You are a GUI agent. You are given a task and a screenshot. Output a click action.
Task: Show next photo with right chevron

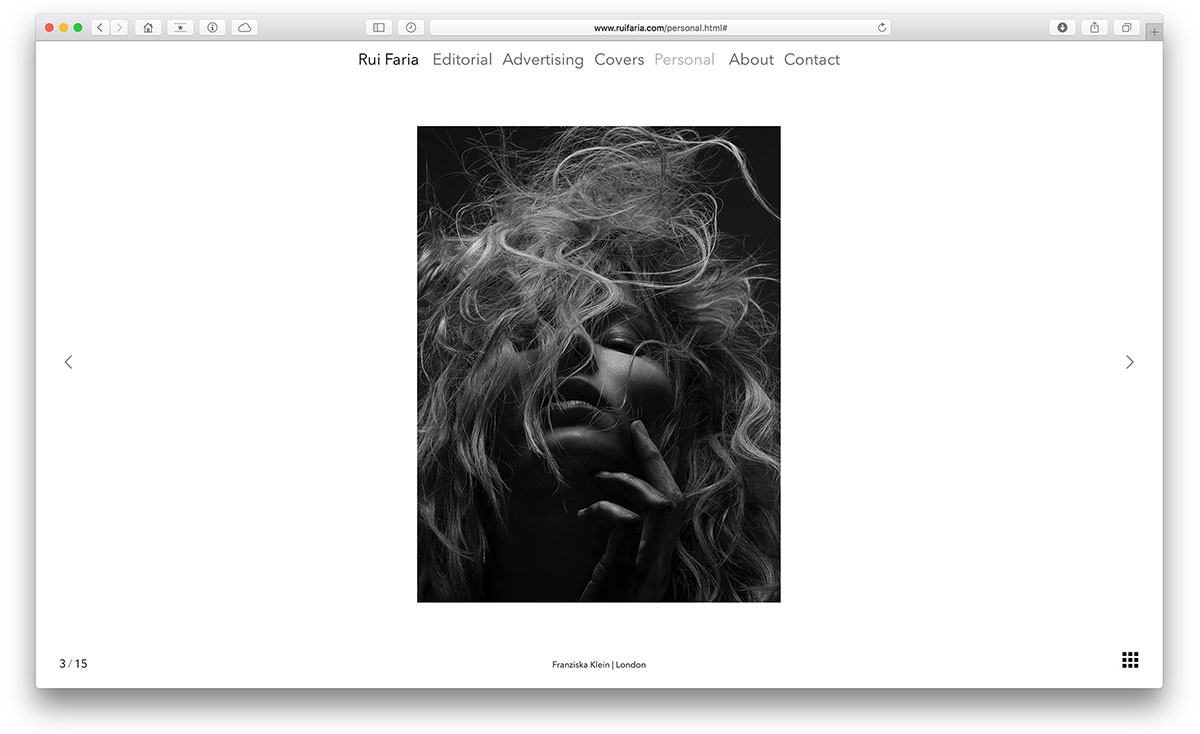(1130, 362)
